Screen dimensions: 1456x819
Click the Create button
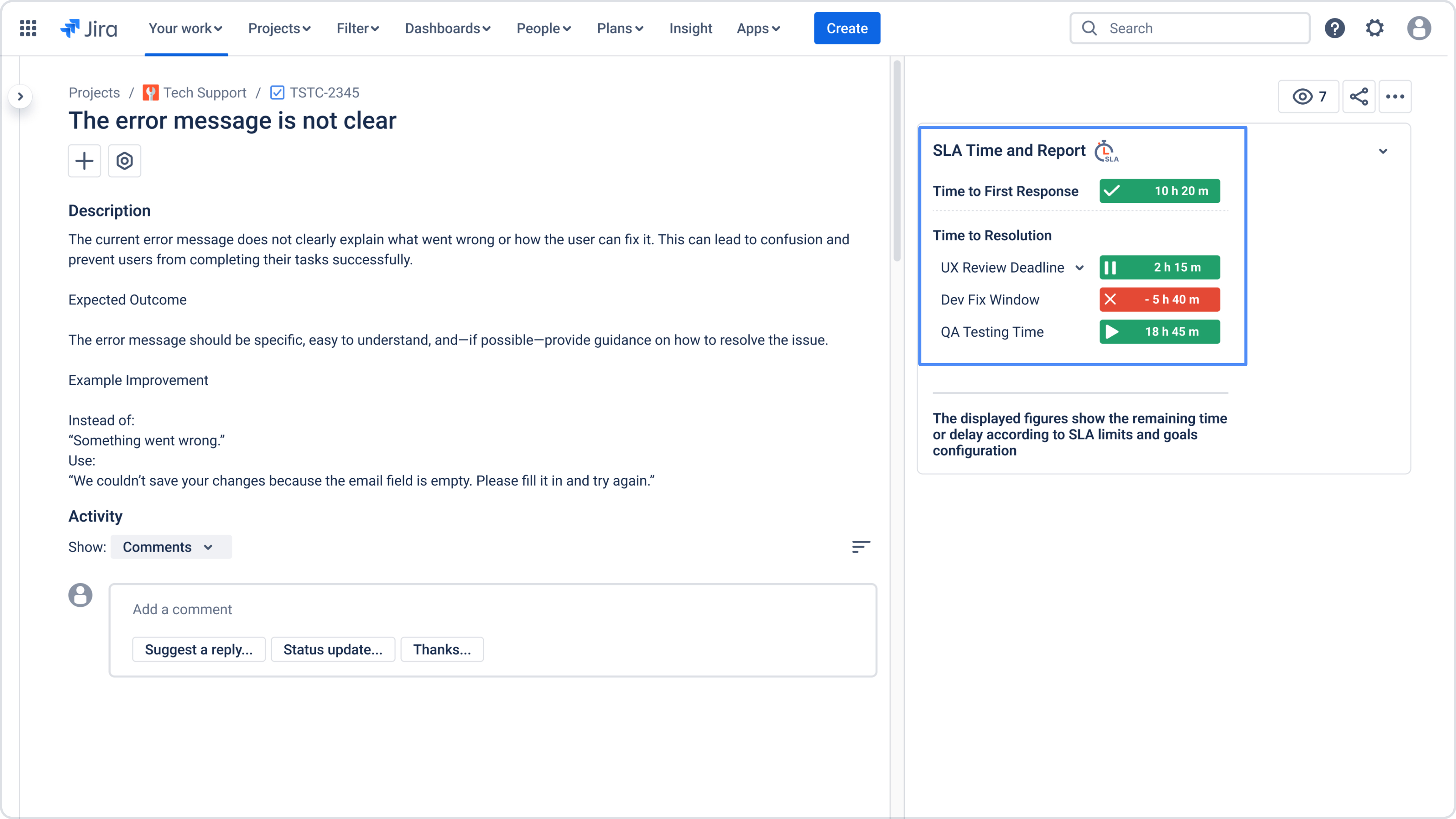click(847, 28)
